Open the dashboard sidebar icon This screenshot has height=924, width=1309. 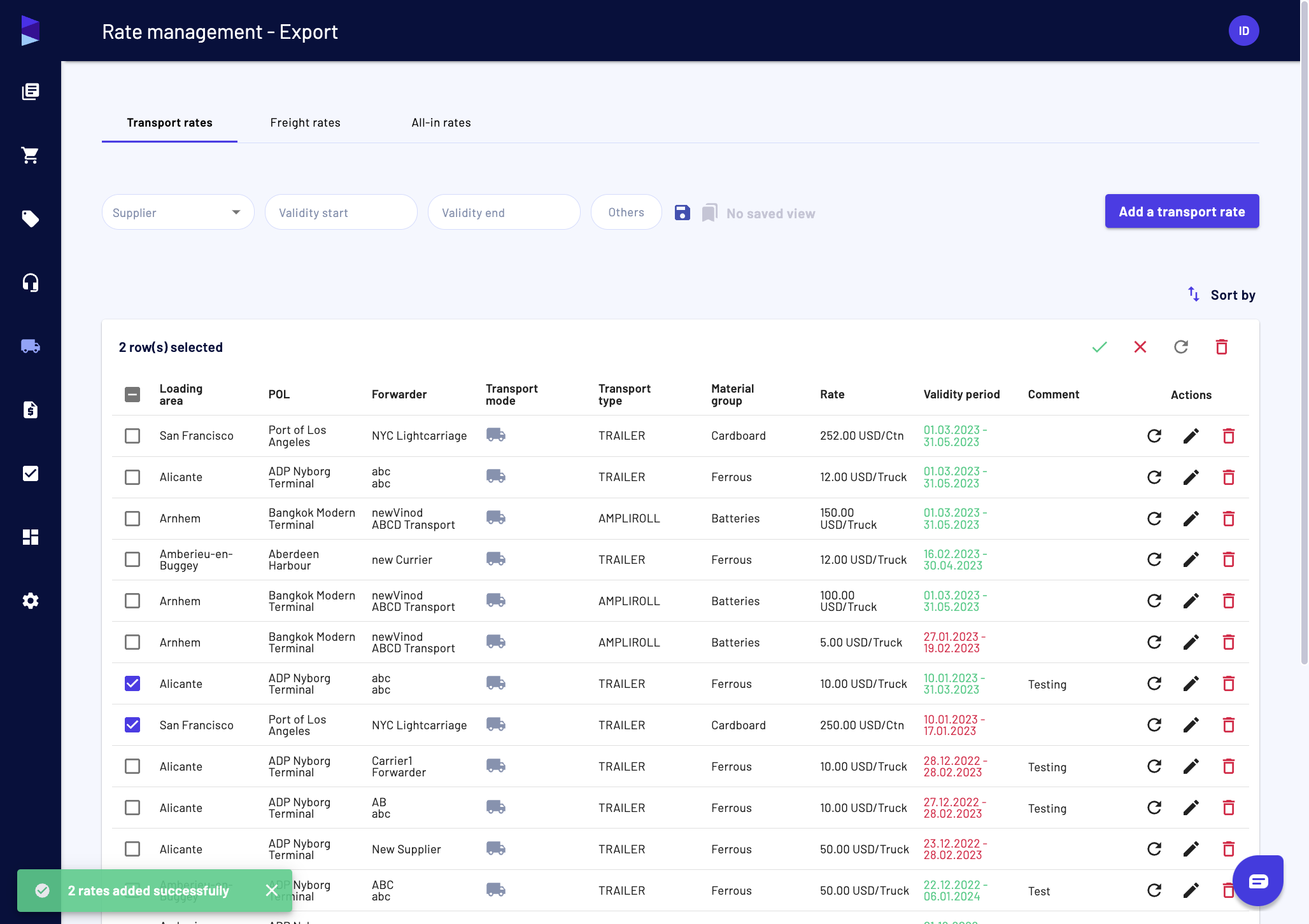[31, 537]
